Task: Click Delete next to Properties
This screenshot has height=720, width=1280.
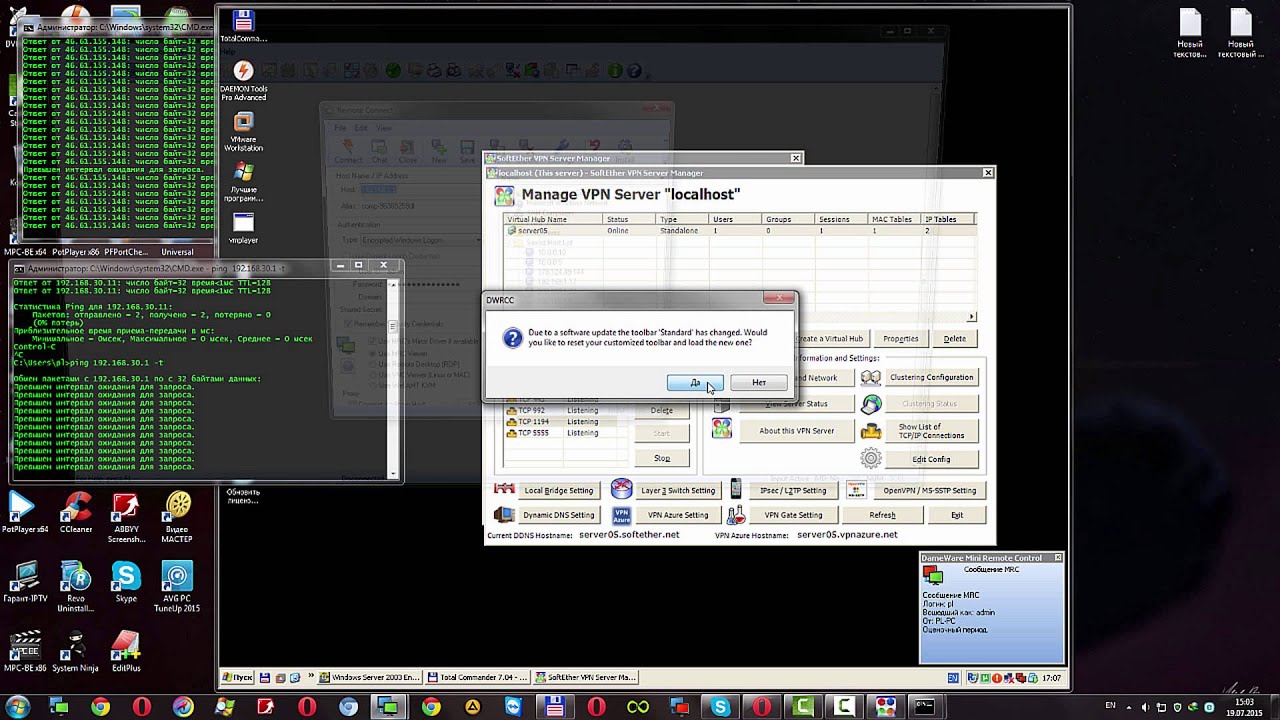Action: coord(955,339)
